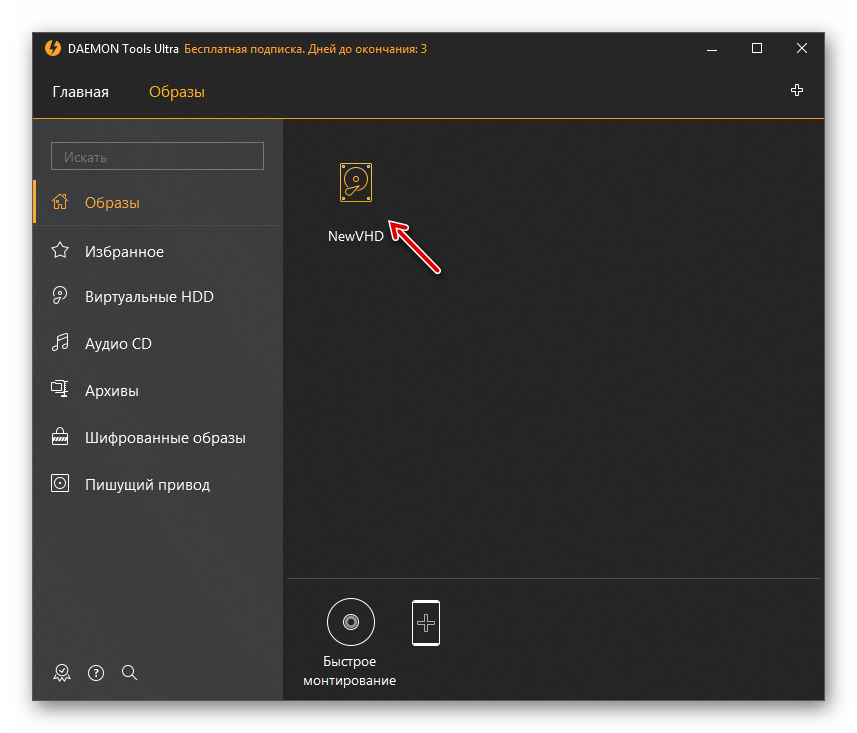Click the plus icon in top-right header
The width and height of the screenshot is (857, 733).
pyautogui.click(x=797, y=91)
